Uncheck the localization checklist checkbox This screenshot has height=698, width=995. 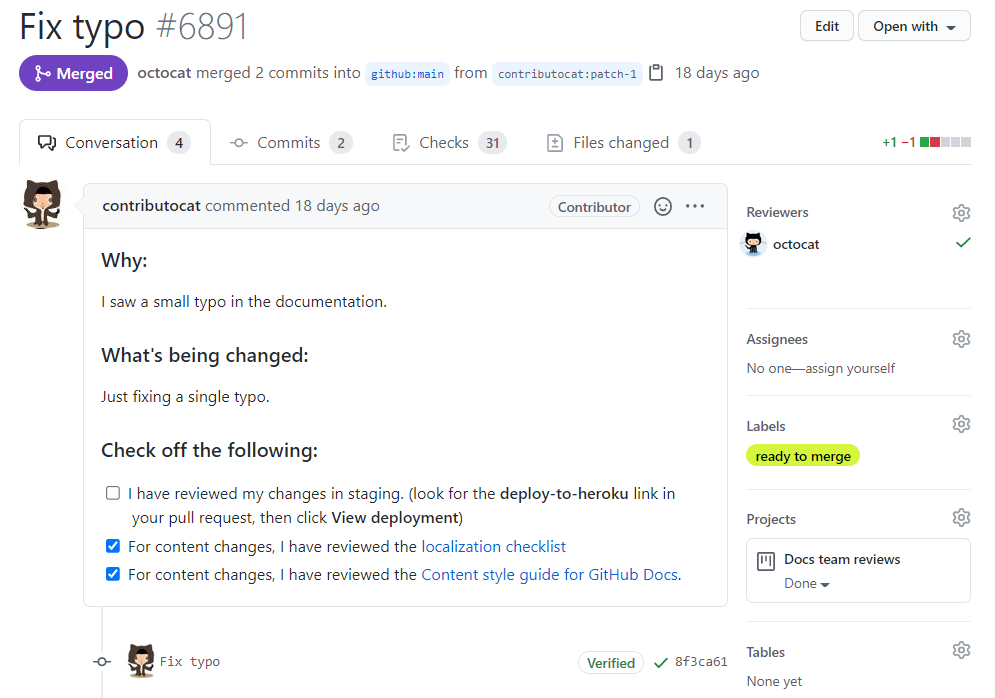click(x=112, y=546)
